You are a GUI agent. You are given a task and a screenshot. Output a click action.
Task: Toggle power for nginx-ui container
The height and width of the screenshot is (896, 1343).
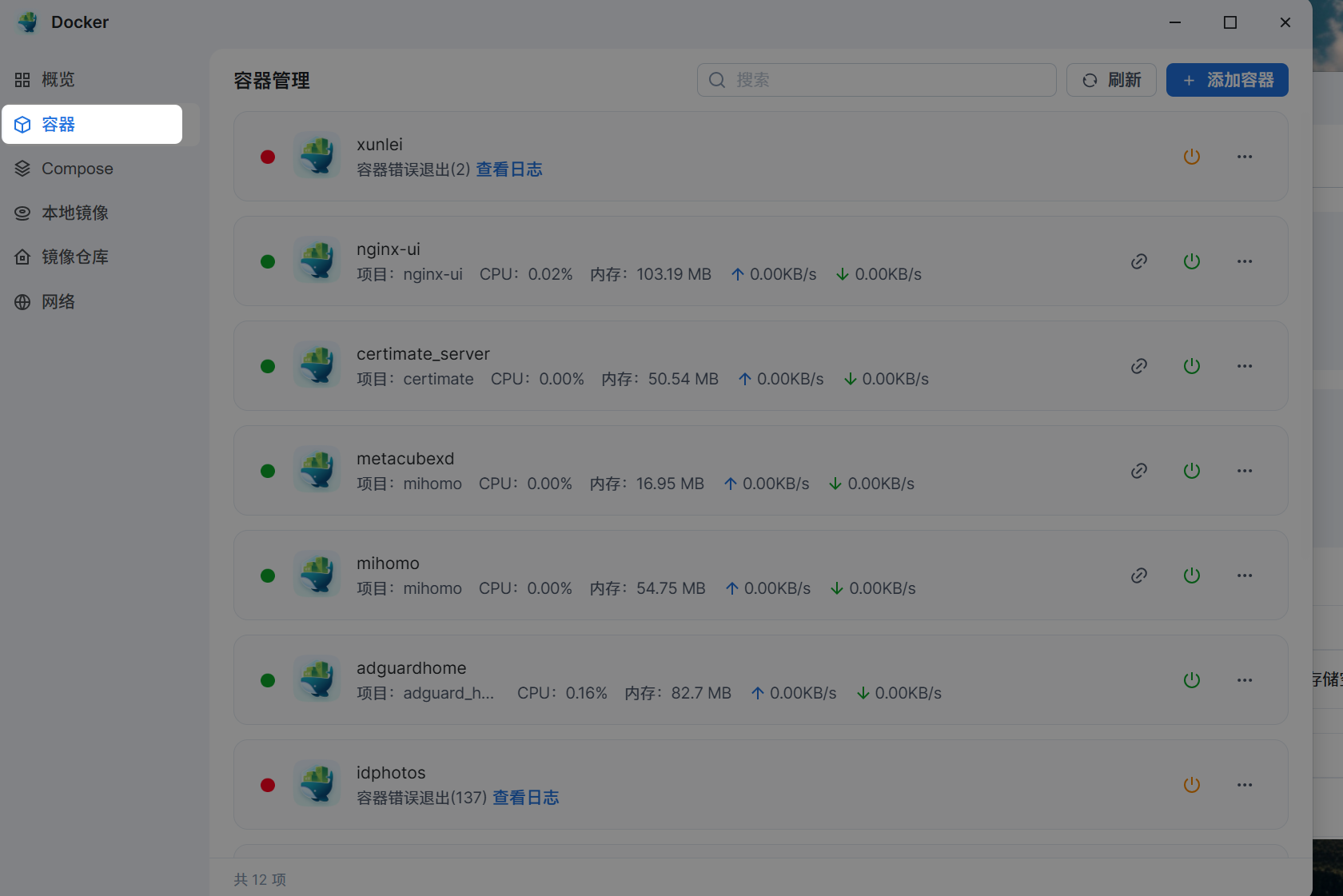1192,261
